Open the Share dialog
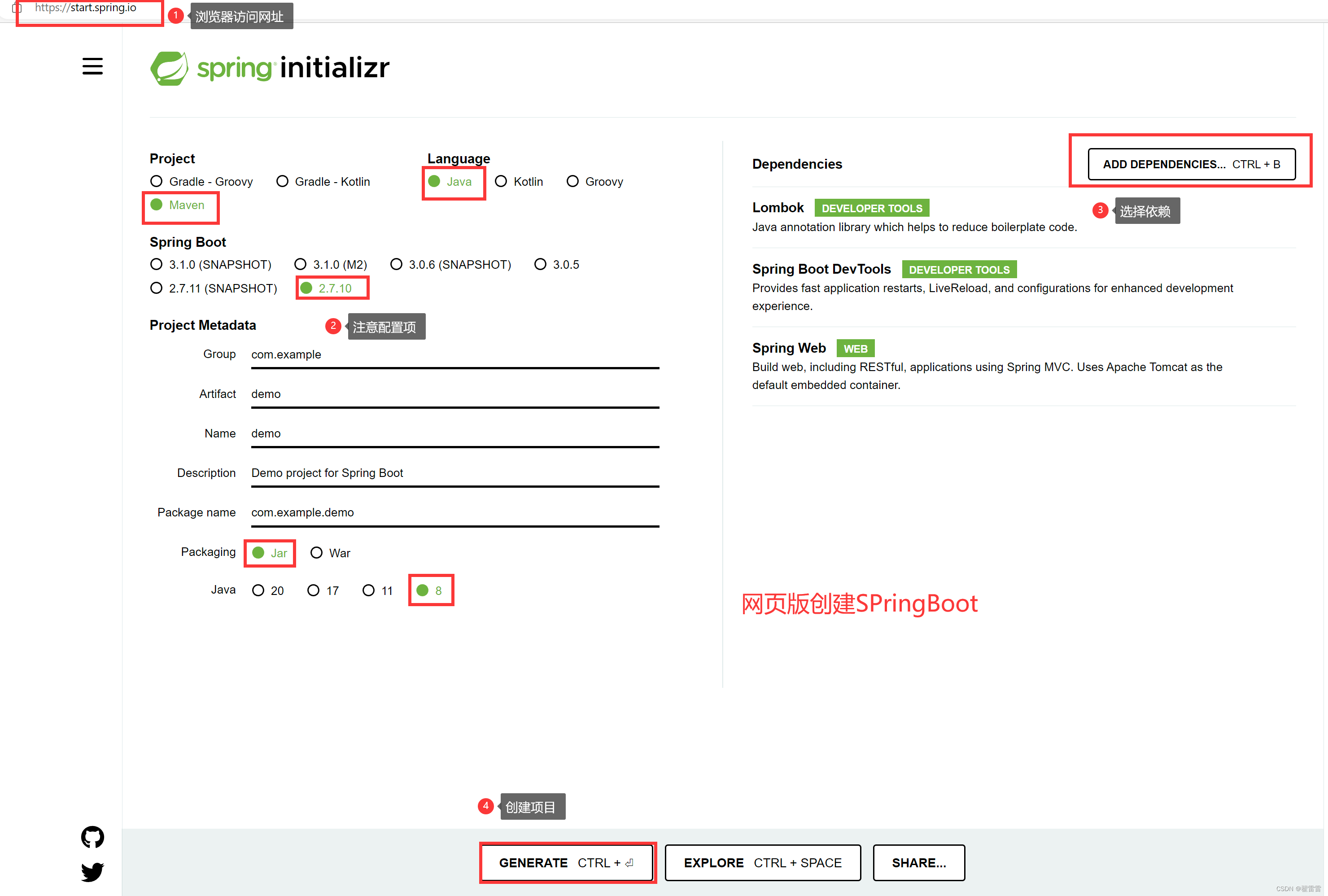The height and width of the screenshot is (896, 1328). (919, 863)
